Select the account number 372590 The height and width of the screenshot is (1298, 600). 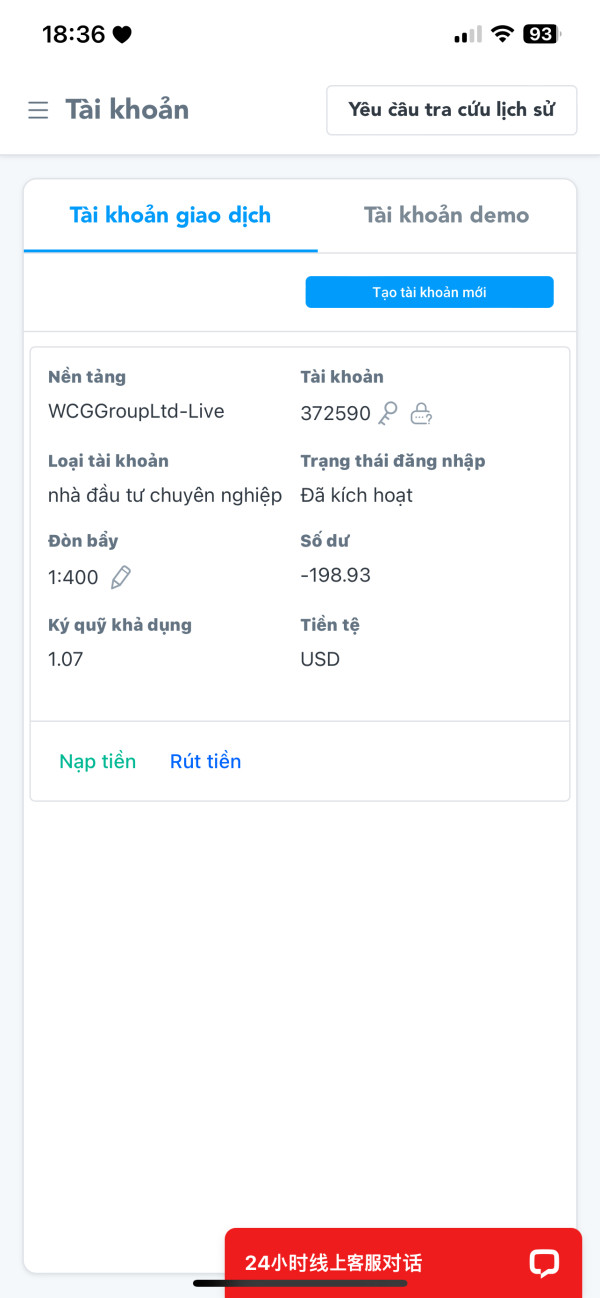click(x=335, y=413)
